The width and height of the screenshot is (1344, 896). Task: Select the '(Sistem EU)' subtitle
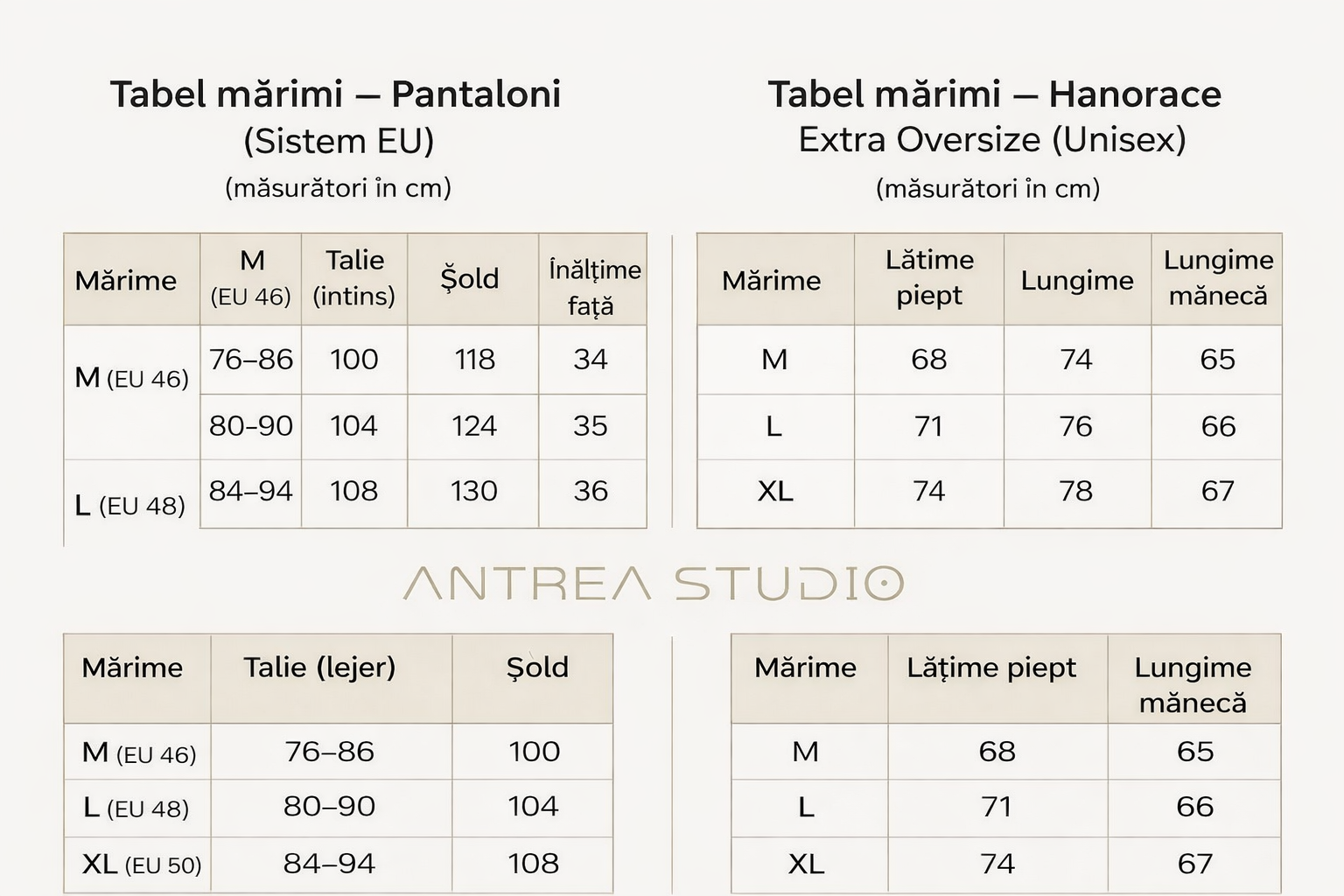tap(339, 141)
